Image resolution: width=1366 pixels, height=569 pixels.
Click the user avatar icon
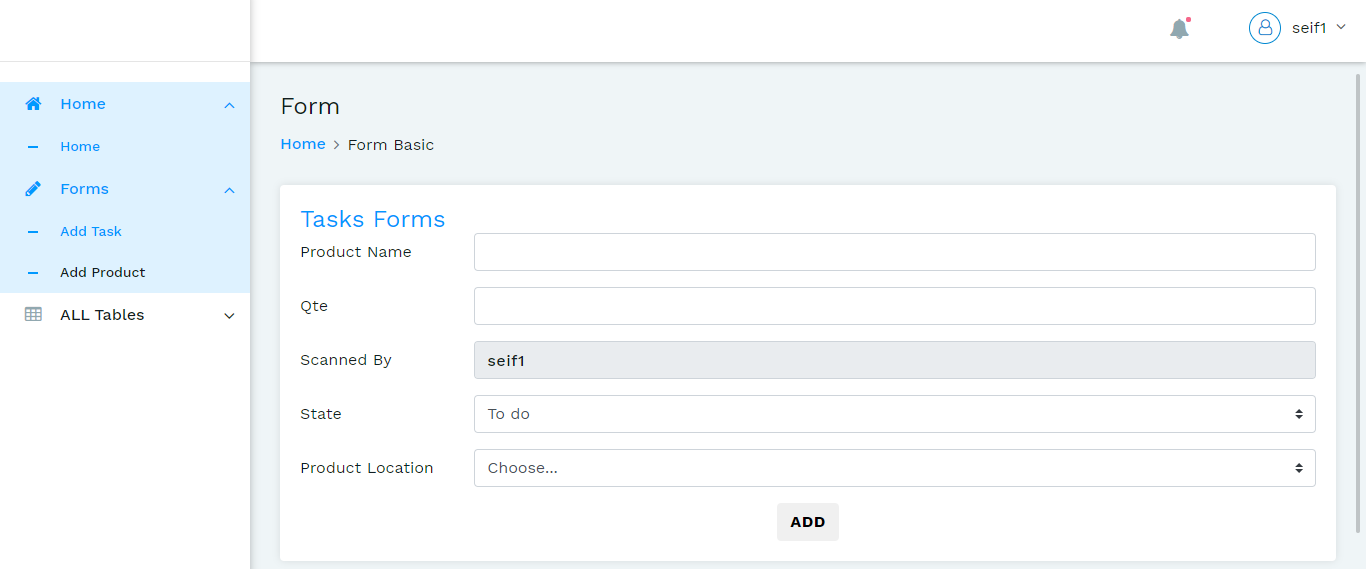pyautogui.click(x=1265, y=28)
